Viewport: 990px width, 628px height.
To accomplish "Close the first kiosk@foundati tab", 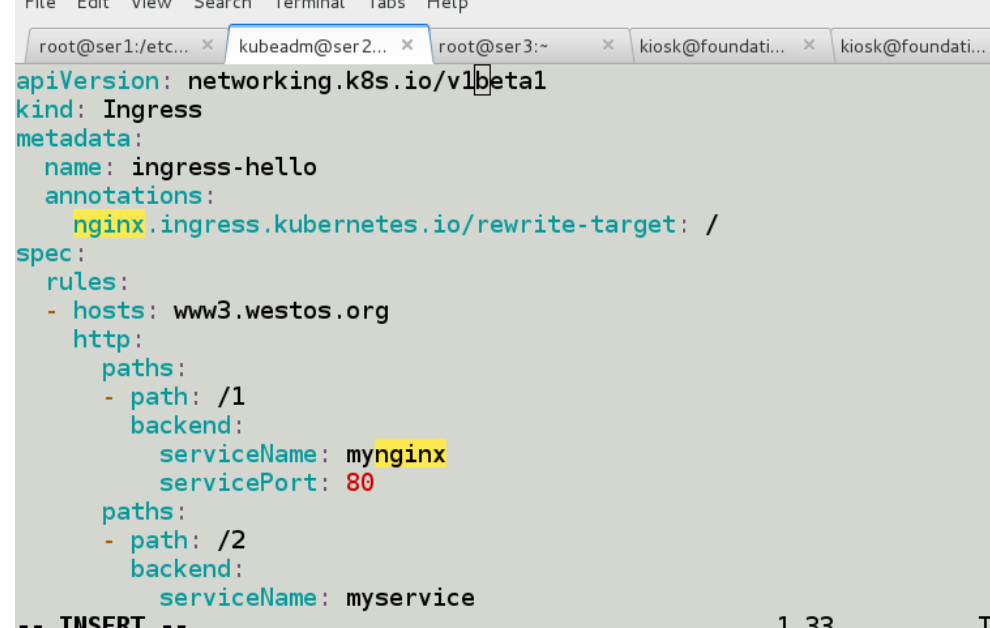I will pyautogui.click(x=807, y=45).
